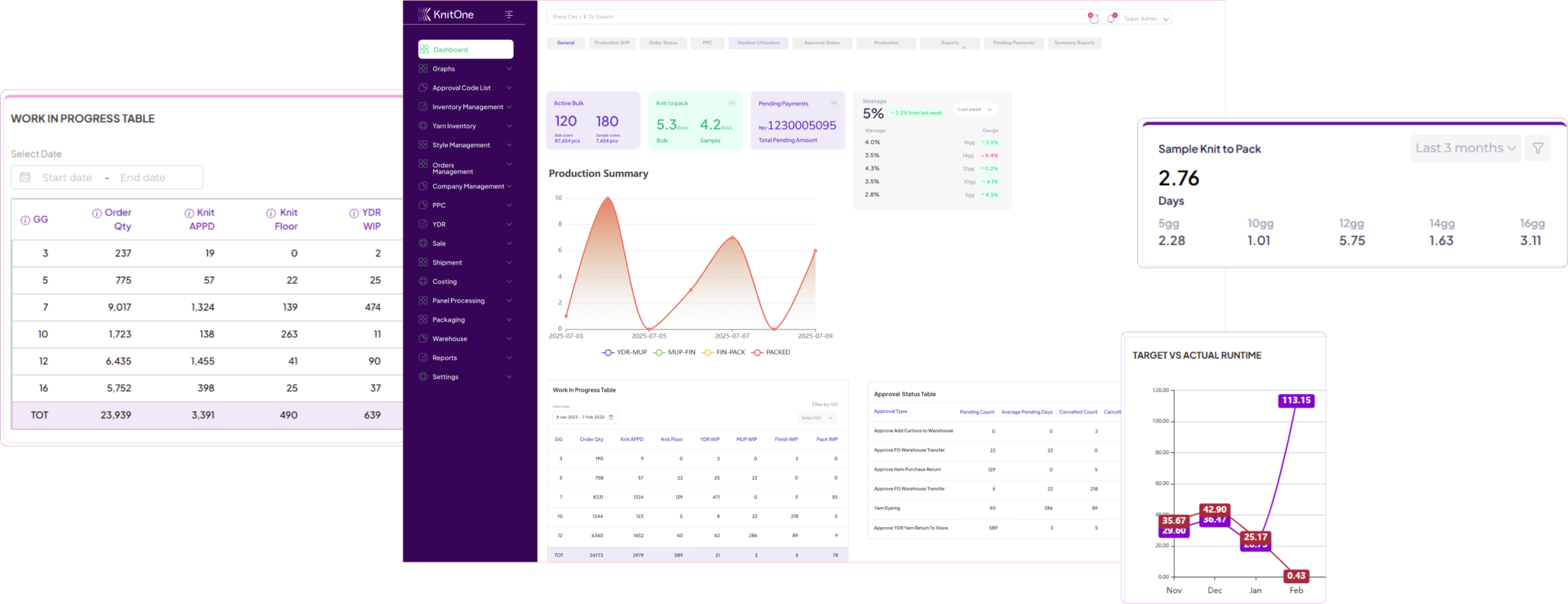Open the Last 3 months dropdown
This screenshot has width=1568, height=604.
tap(1465, 148)
